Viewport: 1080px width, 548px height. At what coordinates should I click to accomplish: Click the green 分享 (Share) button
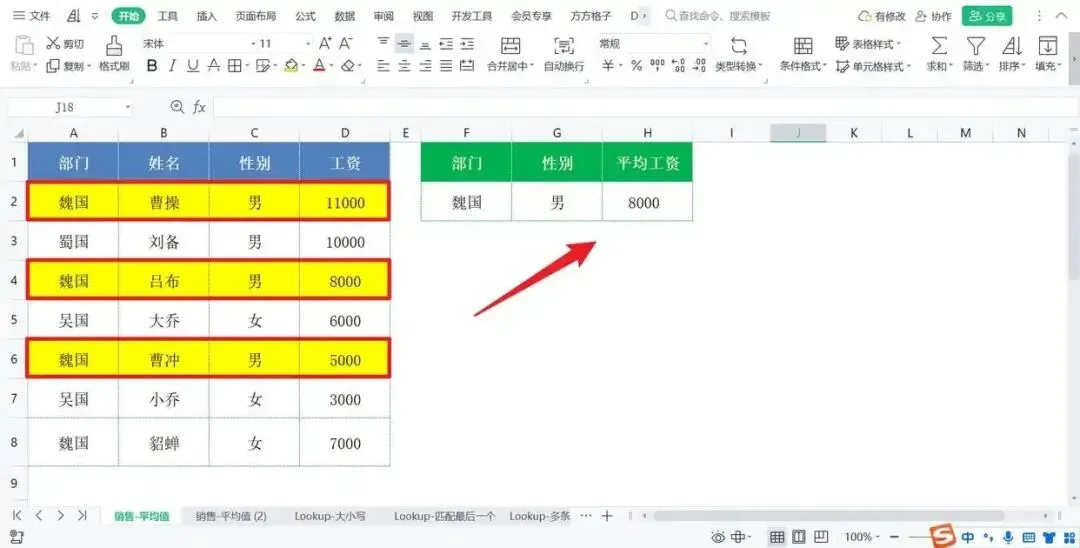[x=987, y=16]
